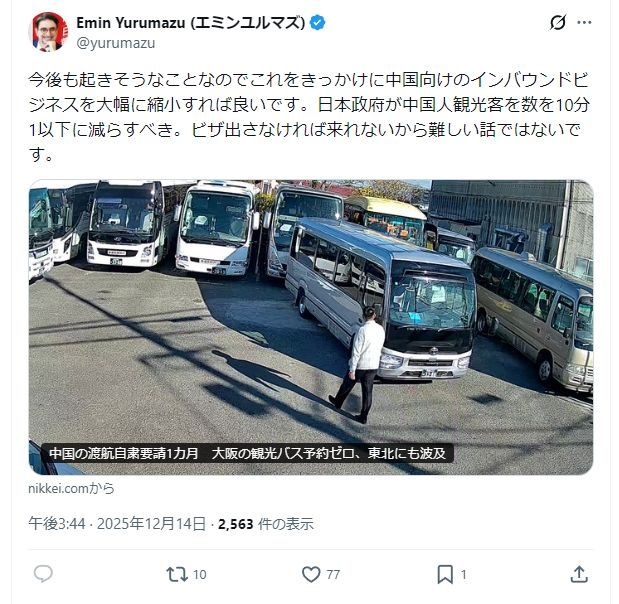Reply using the speech bubble icon
Screen dimensions: 619x604
(43, 574)
